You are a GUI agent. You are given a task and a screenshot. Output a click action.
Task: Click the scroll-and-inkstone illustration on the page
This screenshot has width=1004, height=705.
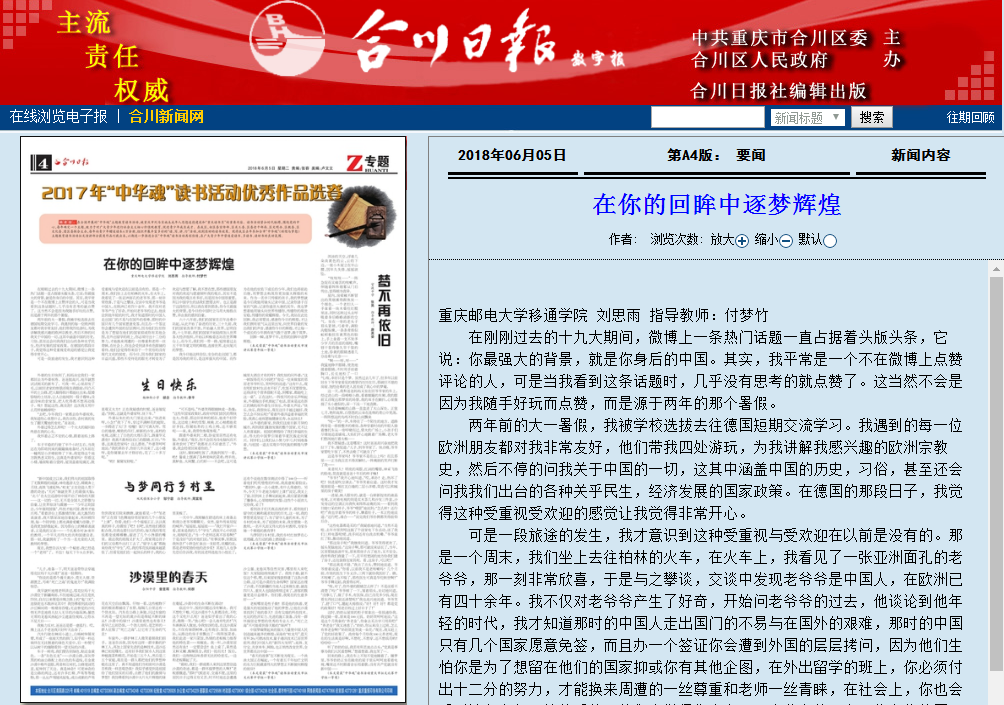pyautogui.click(x=364, y=212)
